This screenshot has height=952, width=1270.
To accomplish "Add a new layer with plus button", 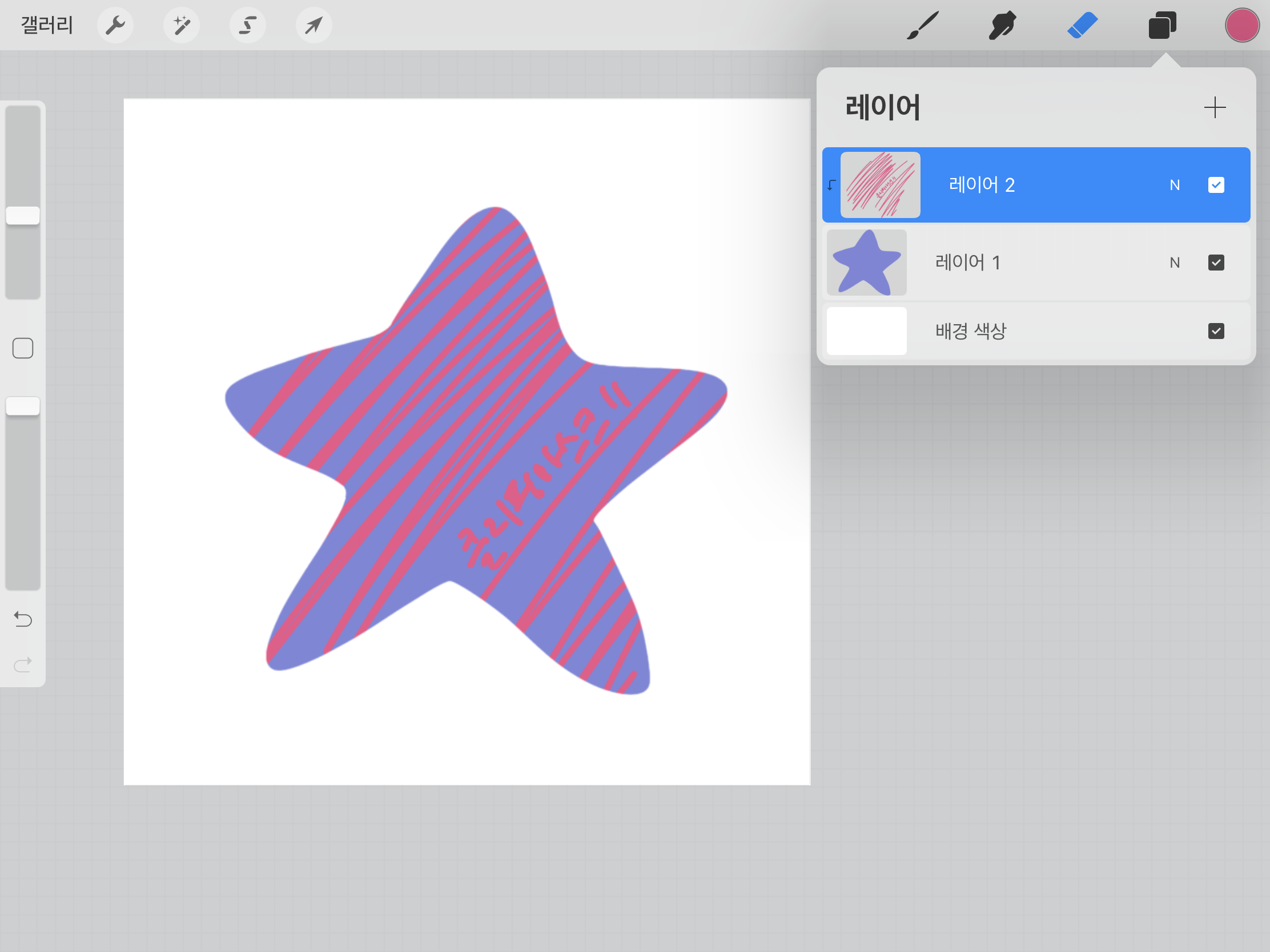I will [x=1214, y=107].
